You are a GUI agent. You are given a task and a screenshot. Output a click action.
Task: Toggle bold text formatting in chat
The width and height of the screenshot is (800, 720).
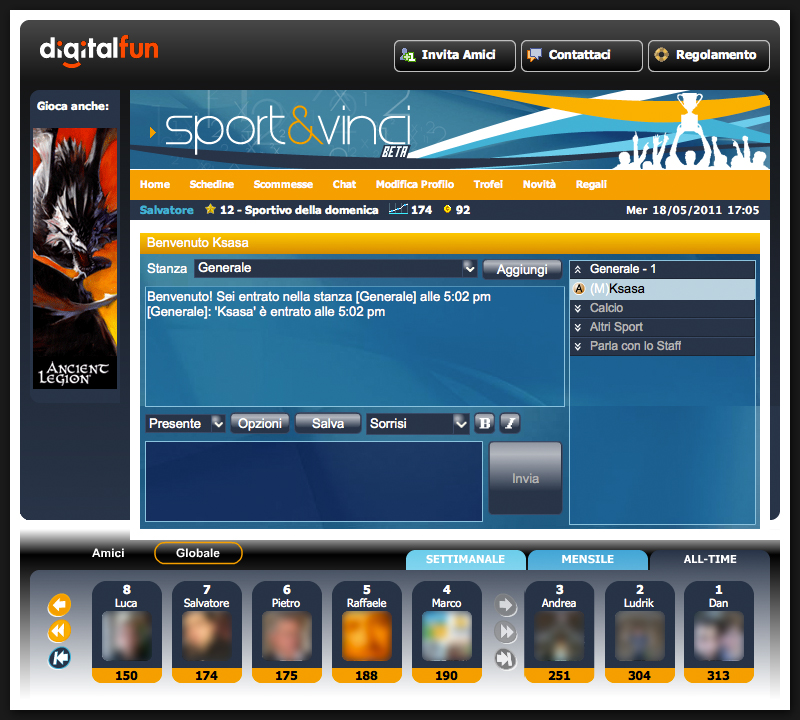pyautogui.click(x=485, y=423)
